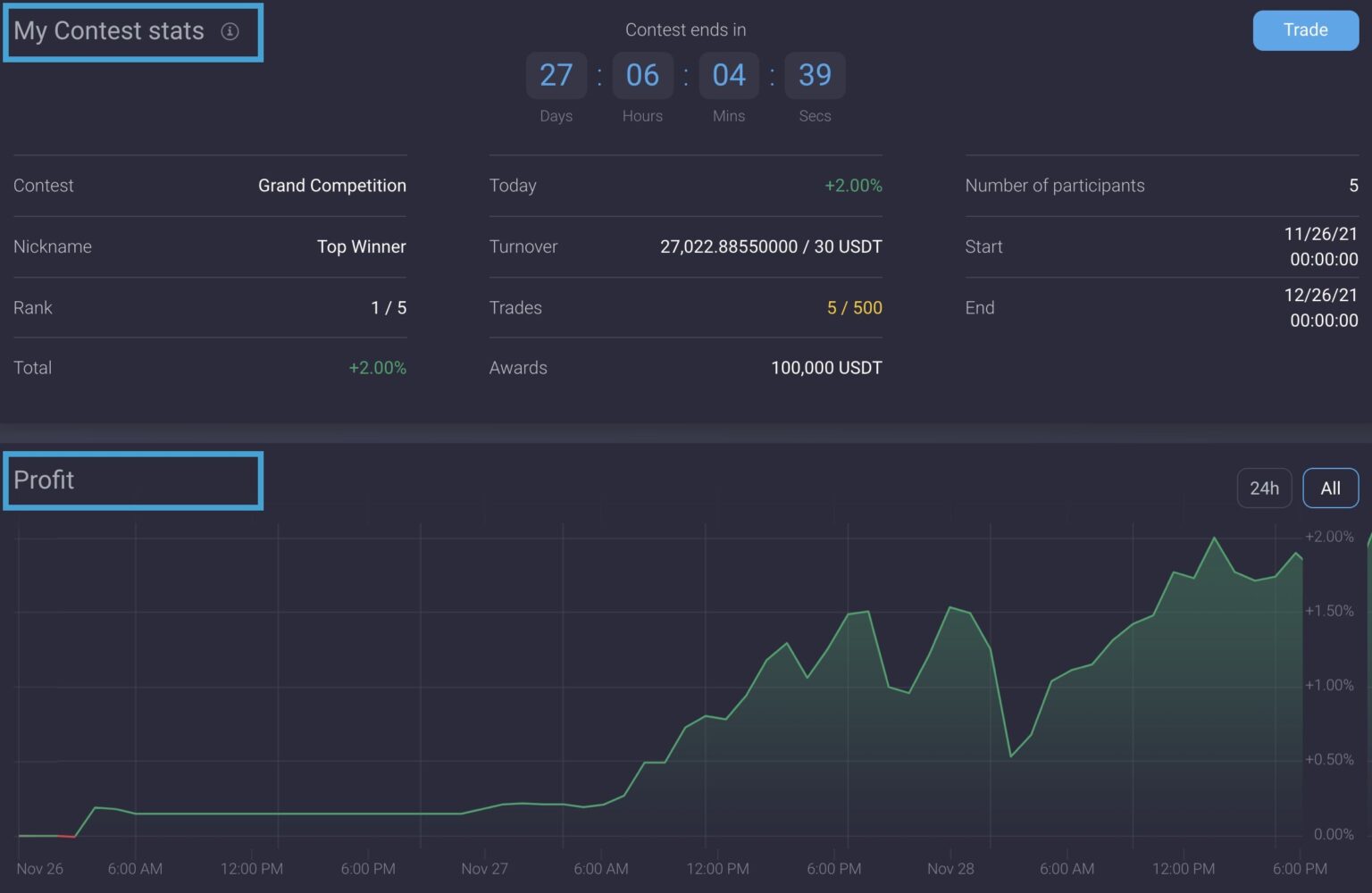This screenshot has width=1372, height=893.
Task: Click the Contest ends in label
Action: (685, 29)
